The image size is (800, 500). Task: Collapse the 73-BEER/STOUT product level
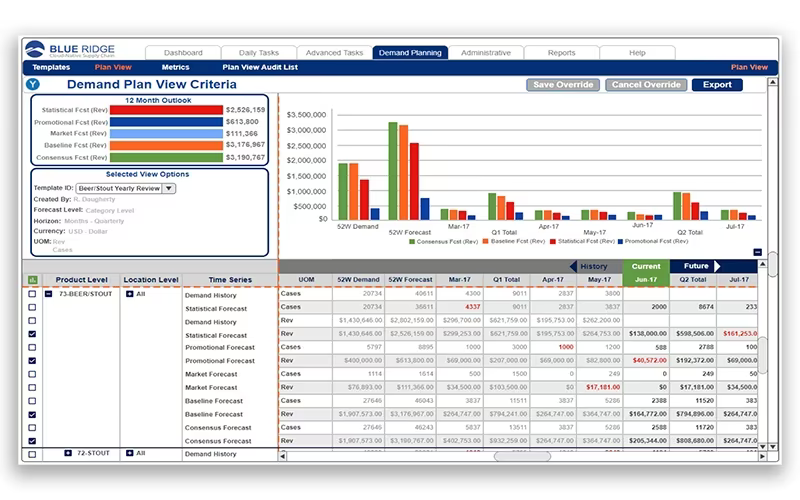point(48,294)
